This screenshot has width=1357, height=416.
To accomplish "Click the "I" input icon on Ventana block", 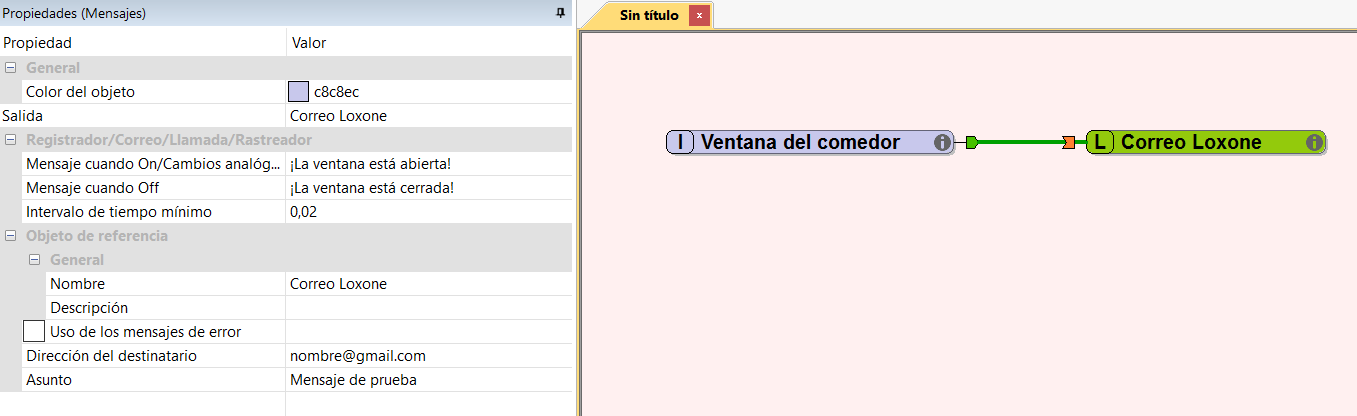I will pyautogui.click(x=681, y=143).
